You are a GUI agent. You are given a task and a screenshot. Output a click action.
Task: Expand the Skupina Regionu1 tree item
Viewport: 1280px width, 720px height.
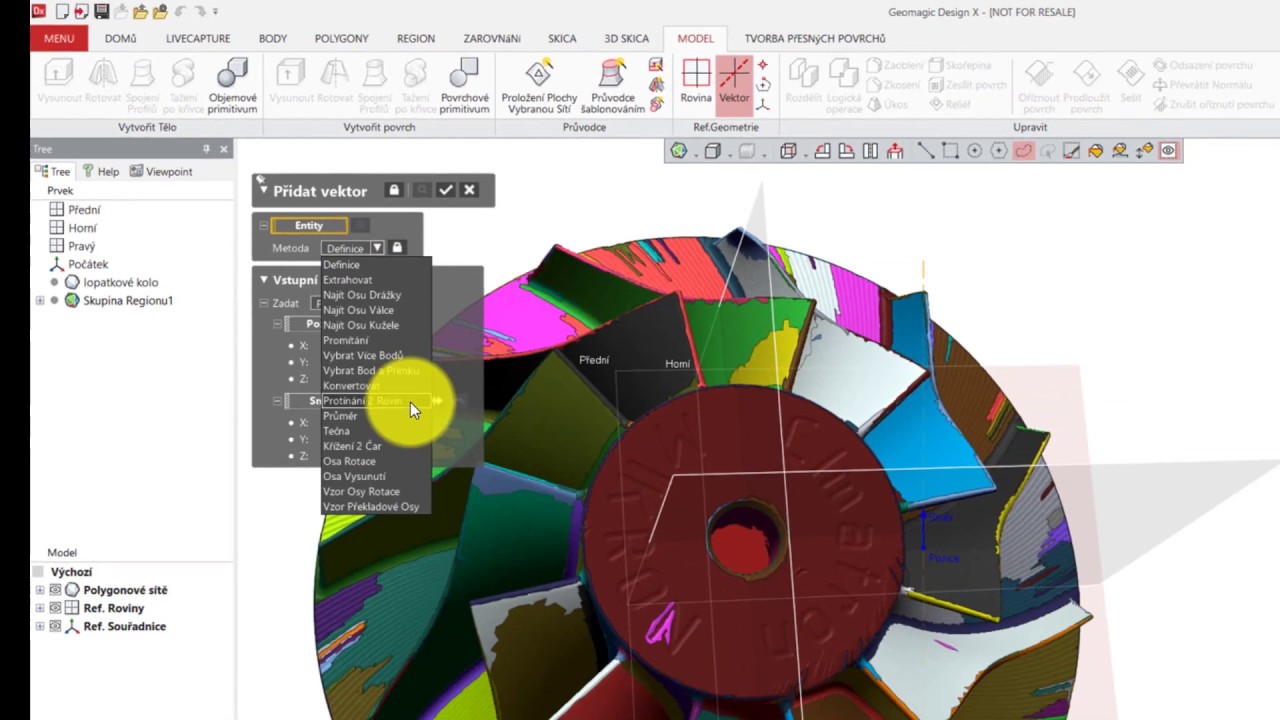(40, 300)
